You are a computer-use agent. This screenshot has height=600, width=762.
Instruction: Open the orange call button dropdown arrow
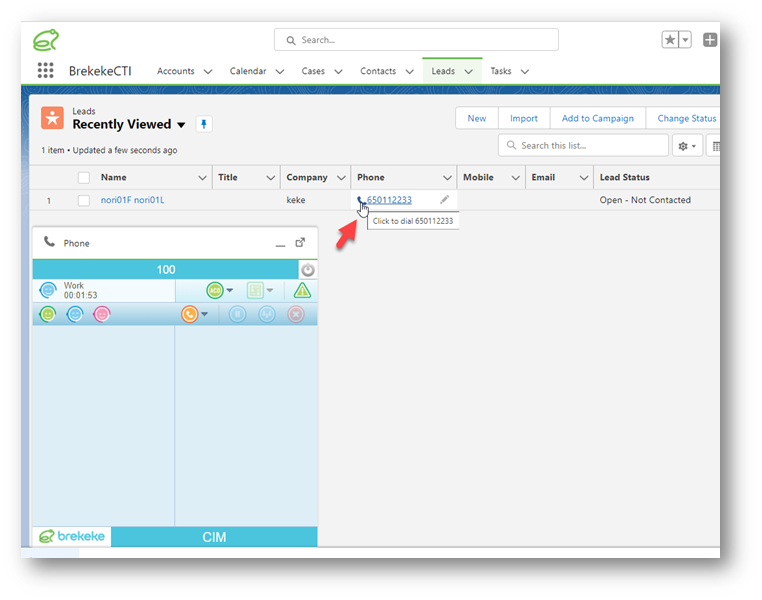click(x=205, y=314)
